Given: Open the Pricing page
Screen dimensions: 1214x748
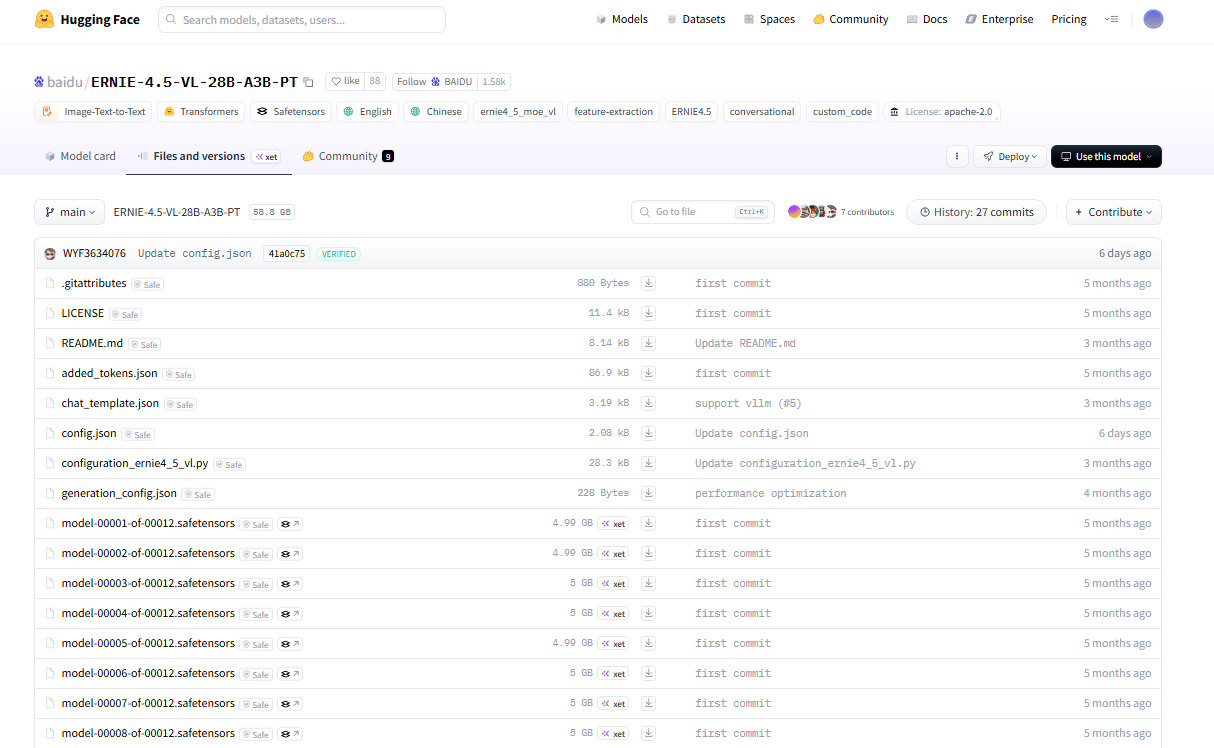Looking at the screenshot, I should coord(1069,19).
